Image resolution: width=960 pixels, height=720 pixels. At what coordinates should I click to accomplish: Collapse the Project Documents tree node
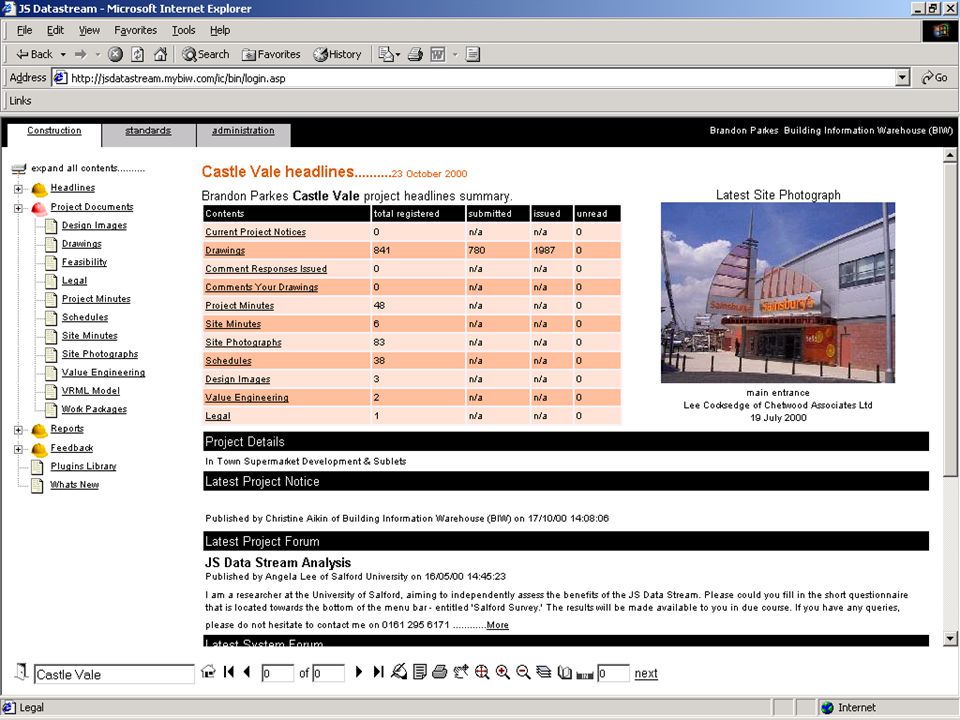click(x=18, y=208)
